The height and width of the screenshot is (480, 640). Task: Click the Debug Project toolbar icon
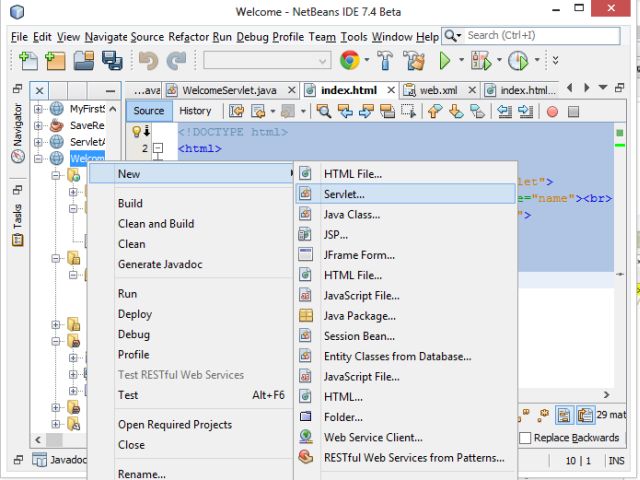[x=481, y=61]
